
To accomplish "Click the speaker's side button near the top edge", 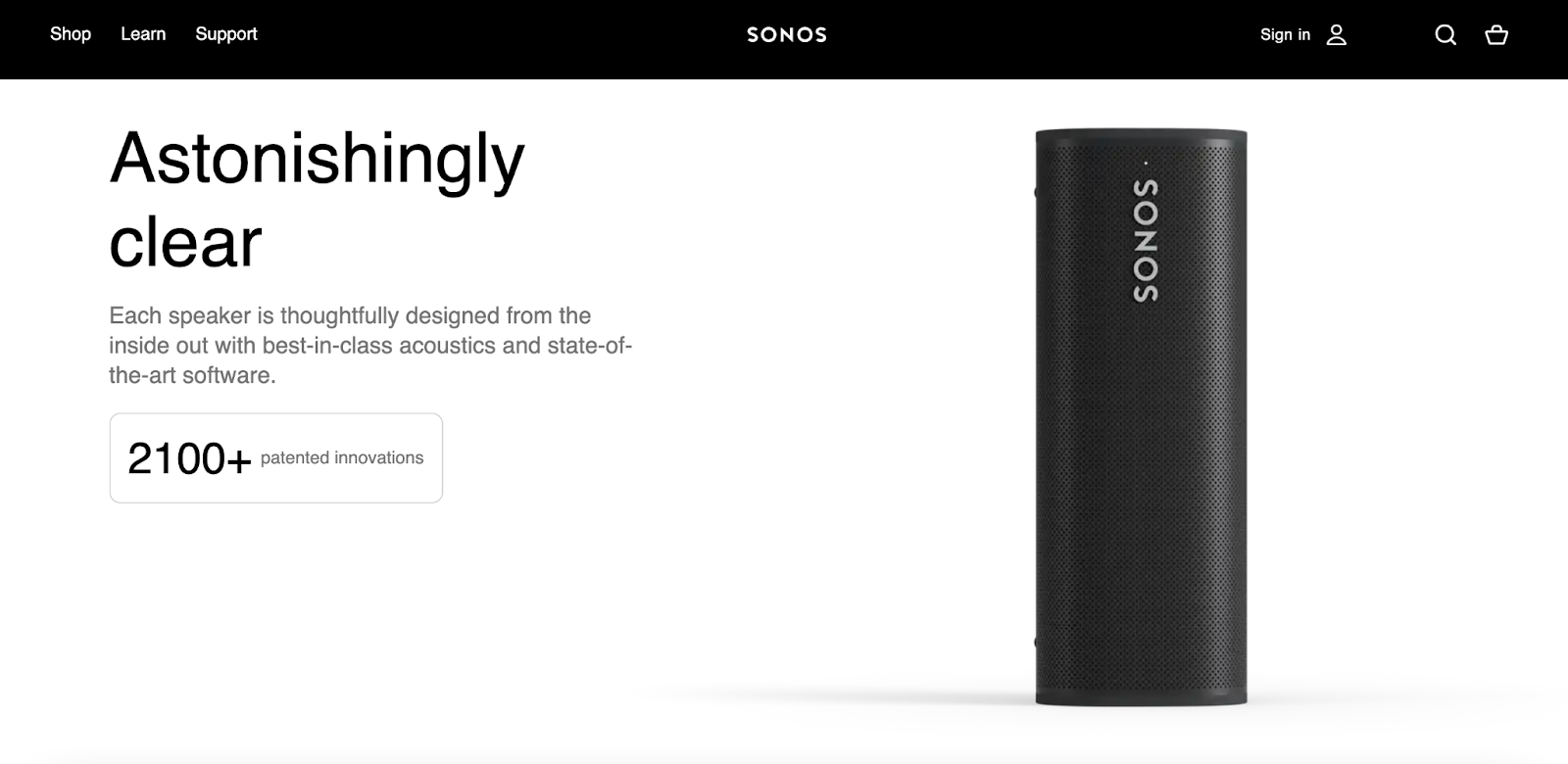I will pyautogui.click(x=1037, y=190).
